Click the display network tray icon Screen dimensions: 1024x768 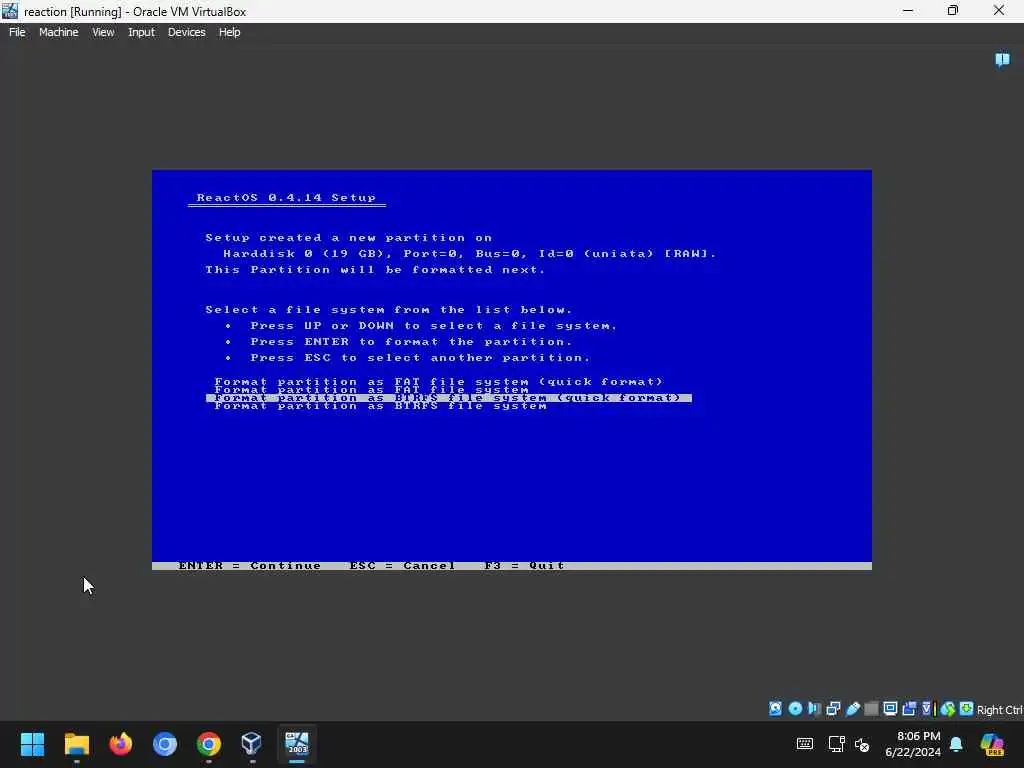[836, 744]
